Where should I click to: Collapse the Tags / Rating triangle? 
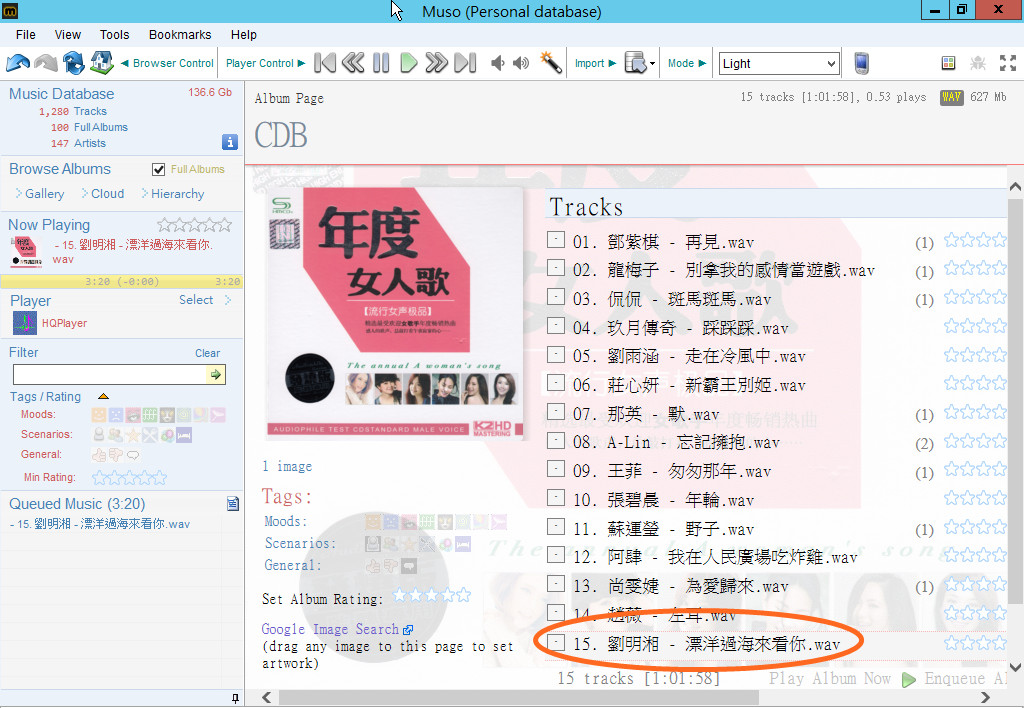click(x=103, y=396)
